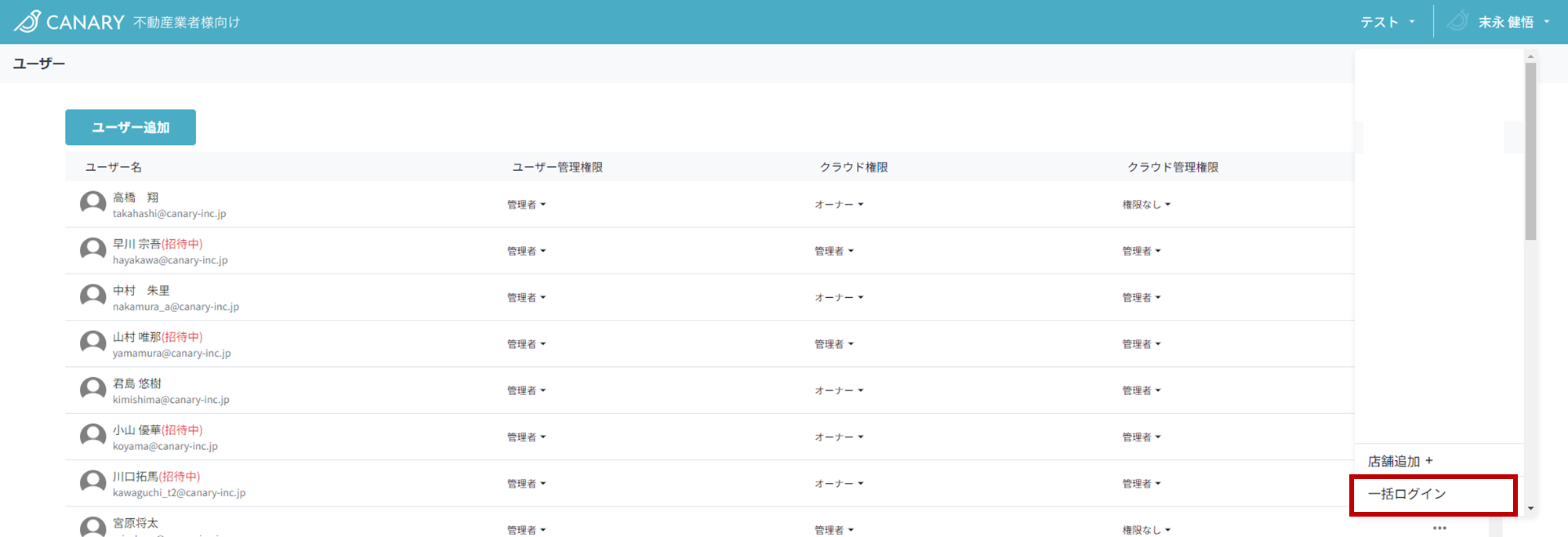Click the dropdown menu scrollbar thumb

(x=1530, y=151)
